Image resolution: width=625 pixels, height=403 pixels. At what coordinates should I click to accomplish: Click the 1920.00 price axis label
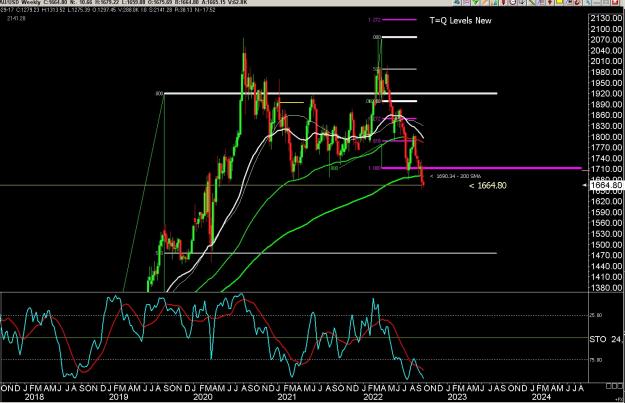pos(606,94)
